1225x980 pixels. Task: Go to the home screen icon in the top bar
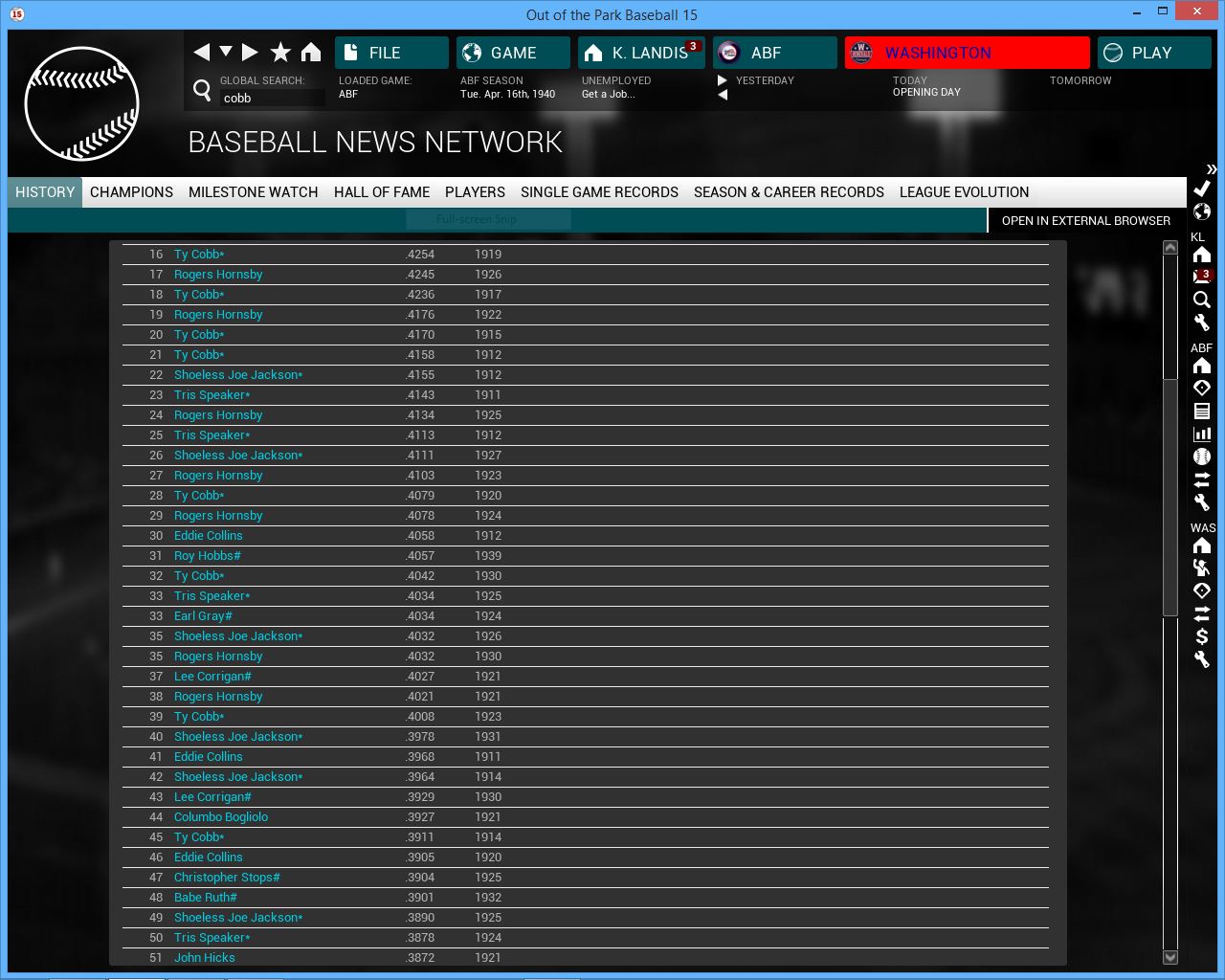coord(311,52)
